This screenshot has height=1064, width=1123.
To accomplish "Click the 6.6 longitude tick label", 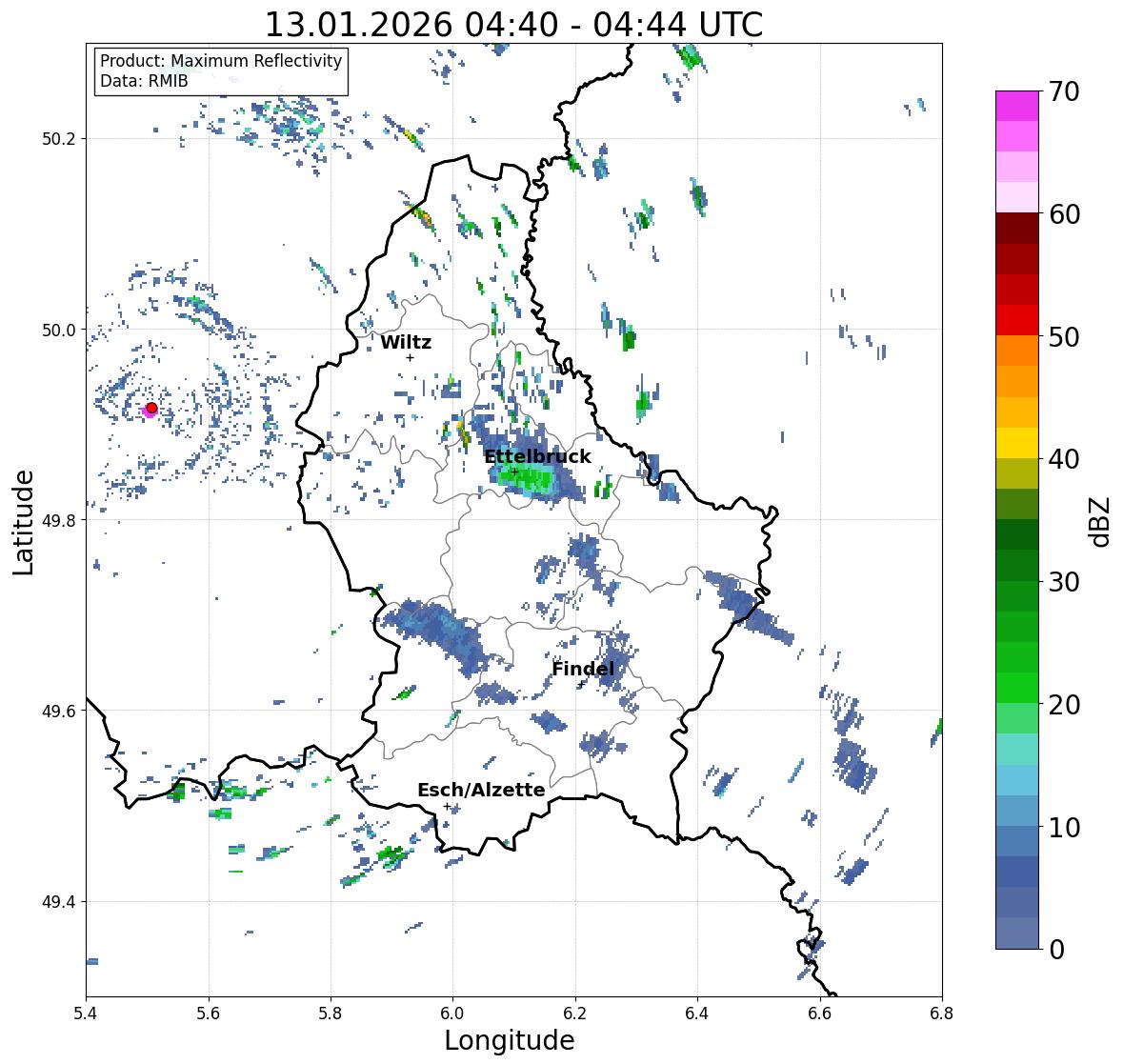I will [x=820, y=1014].
